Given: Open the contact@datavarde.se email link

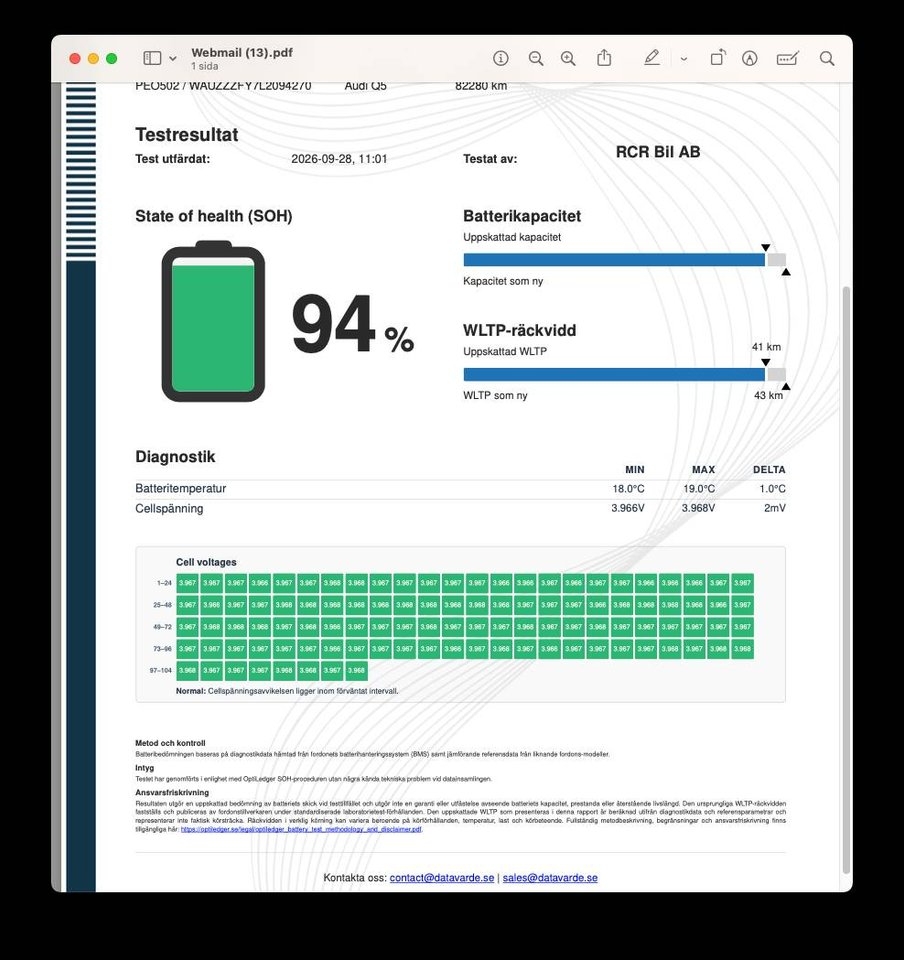Looking at the screenshot, I should (x=442, y=877).
